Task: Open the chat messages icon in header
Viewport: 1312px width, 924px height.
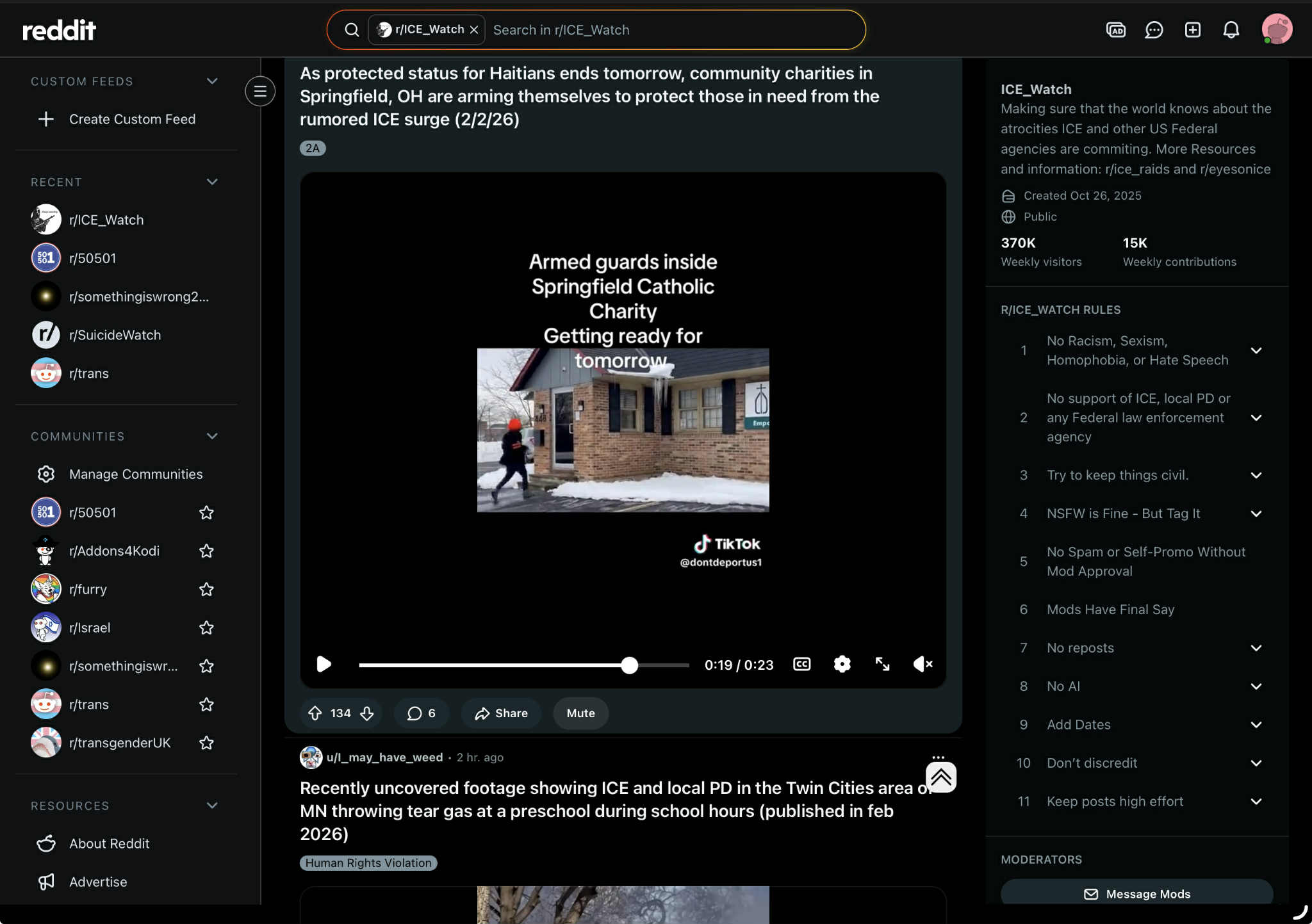Action: pos(1154,30)
